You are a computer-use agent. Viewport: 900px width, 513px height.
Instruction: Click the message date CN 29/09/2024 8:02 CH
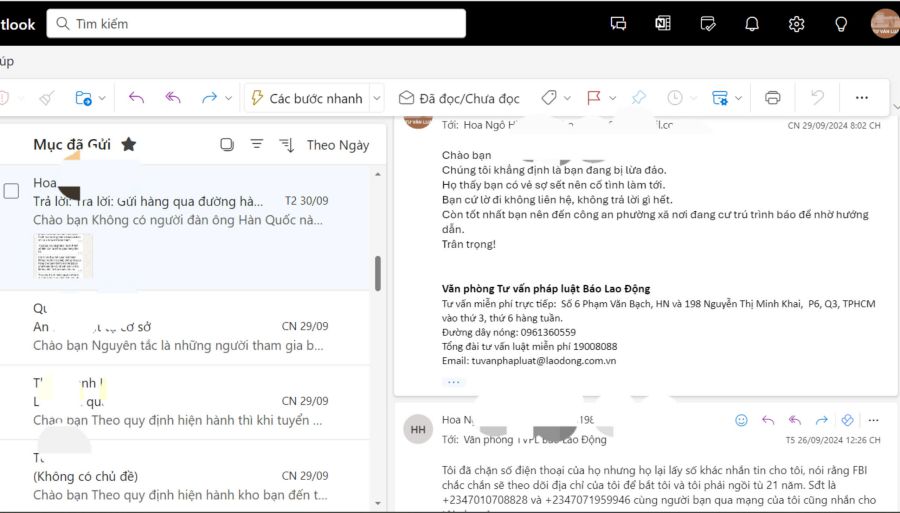pos(834,125)
